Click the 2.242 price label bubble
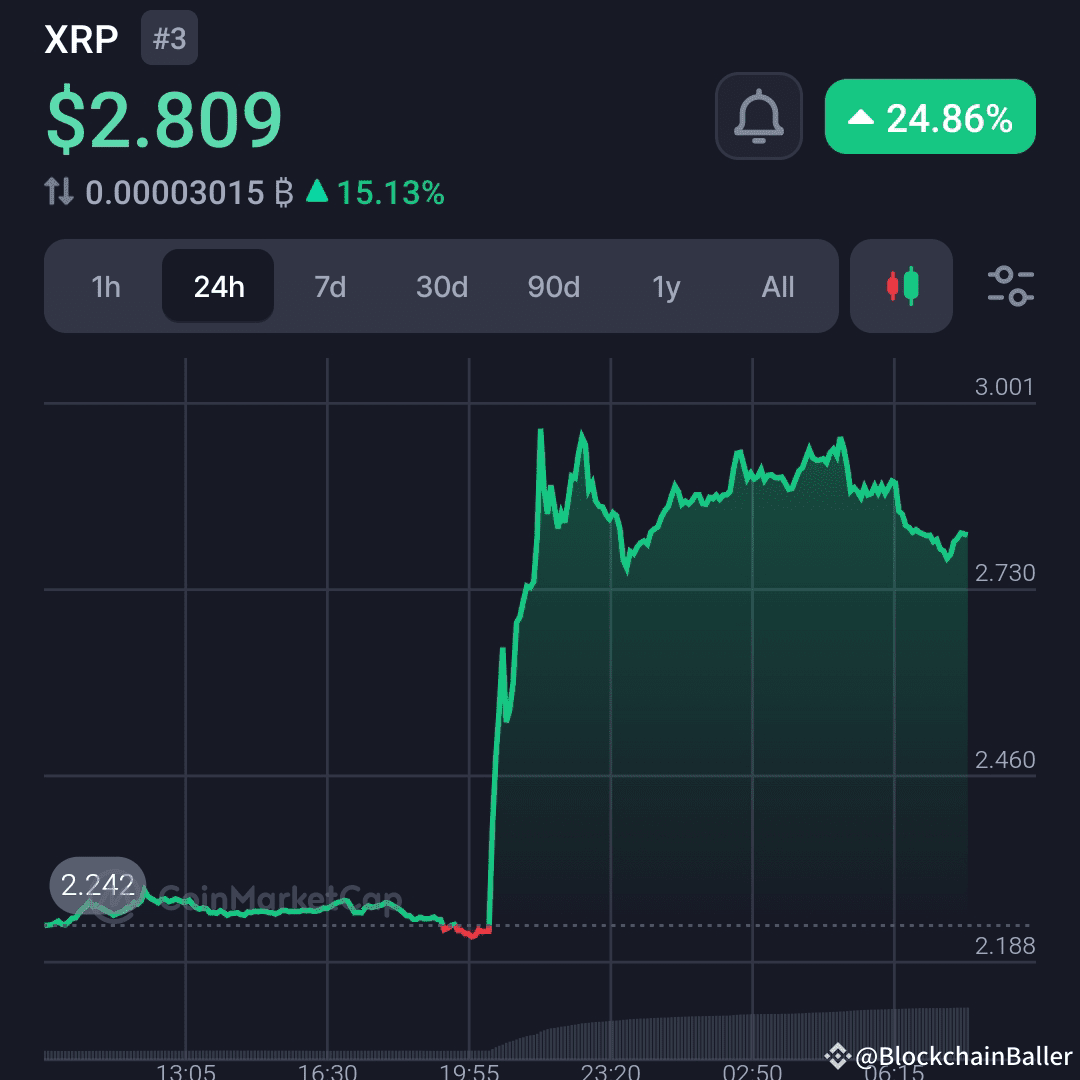This screenshot has width=1080, height=1080. [x=97, y=885]
